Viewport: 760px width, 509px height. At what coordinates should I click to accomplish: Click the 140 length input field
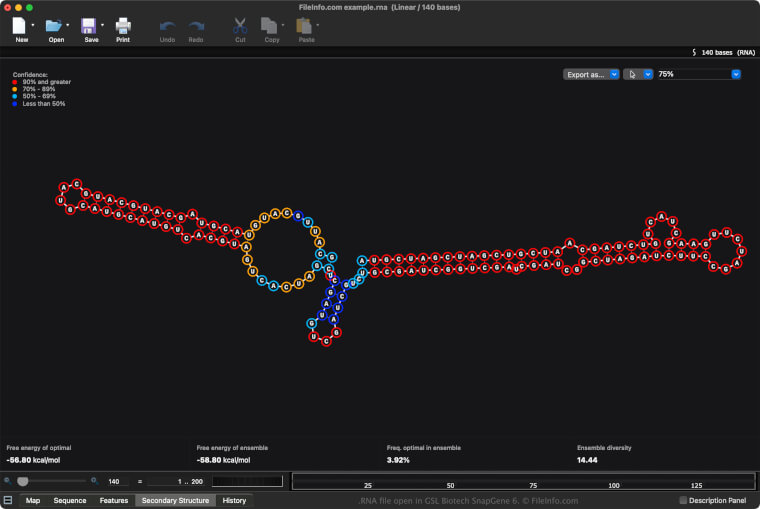(116, 481)
